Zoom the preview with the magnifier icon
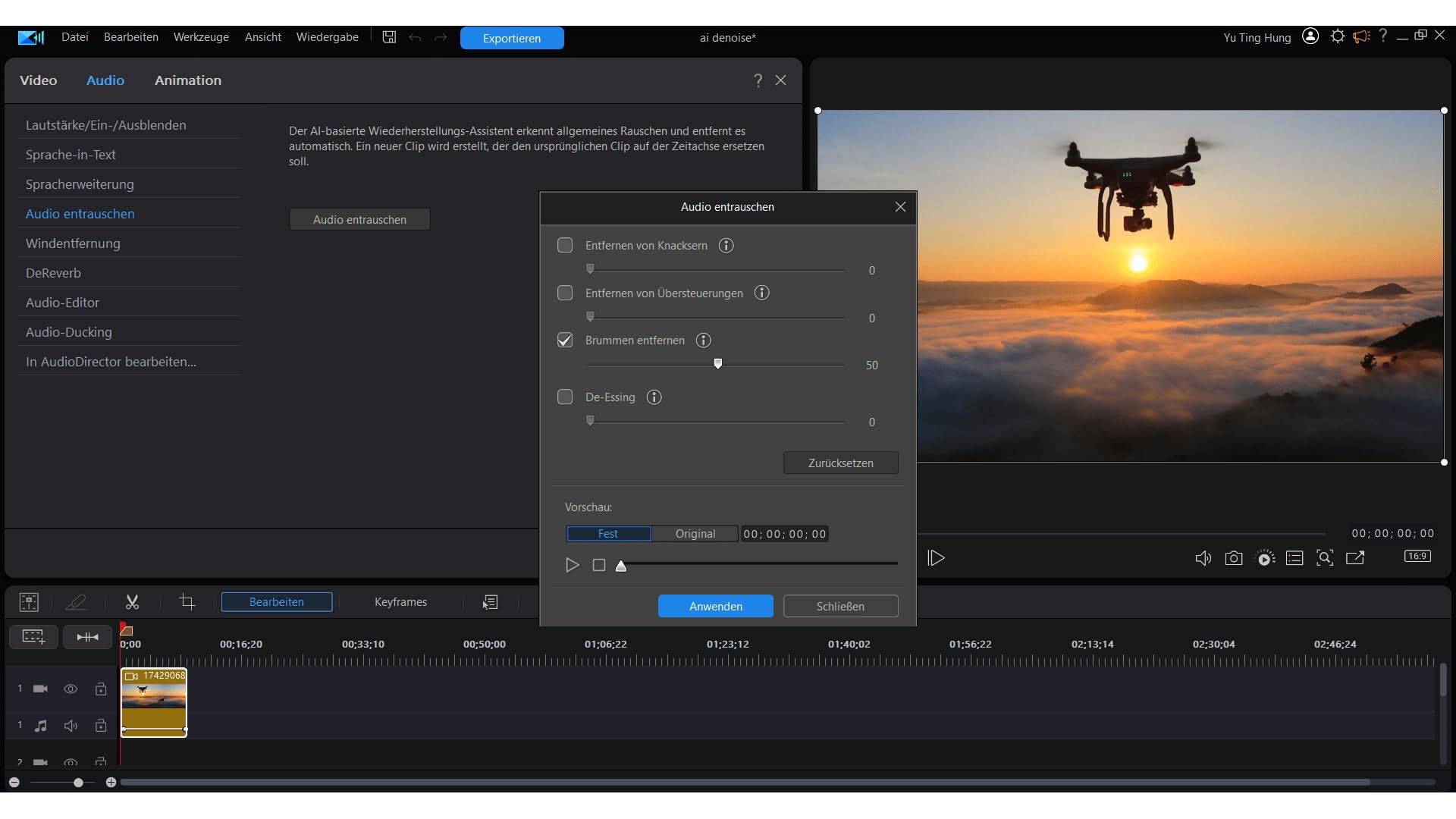 click(x=1325, y=559)
